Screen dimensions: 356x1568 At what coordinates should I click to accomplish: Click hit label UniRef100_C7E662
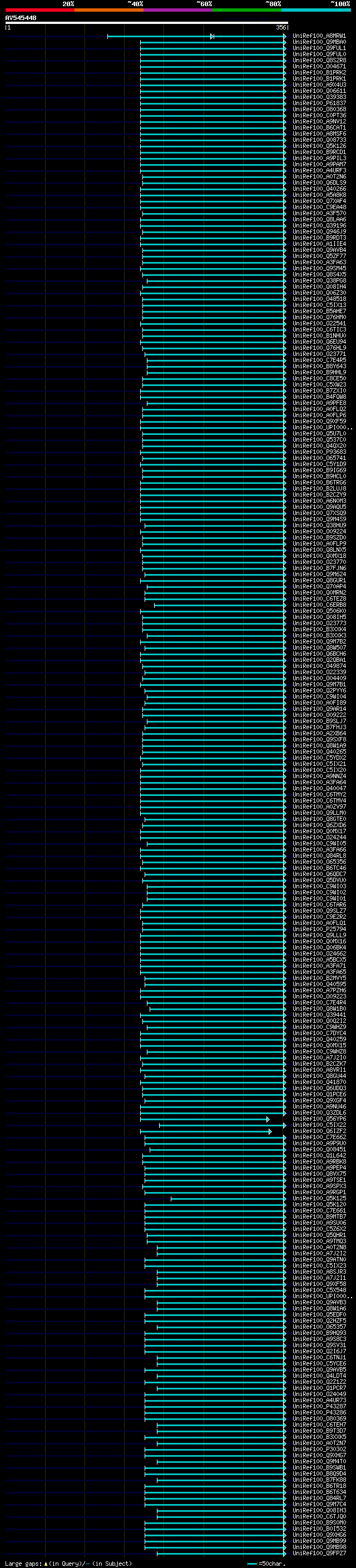(319, 1137)
